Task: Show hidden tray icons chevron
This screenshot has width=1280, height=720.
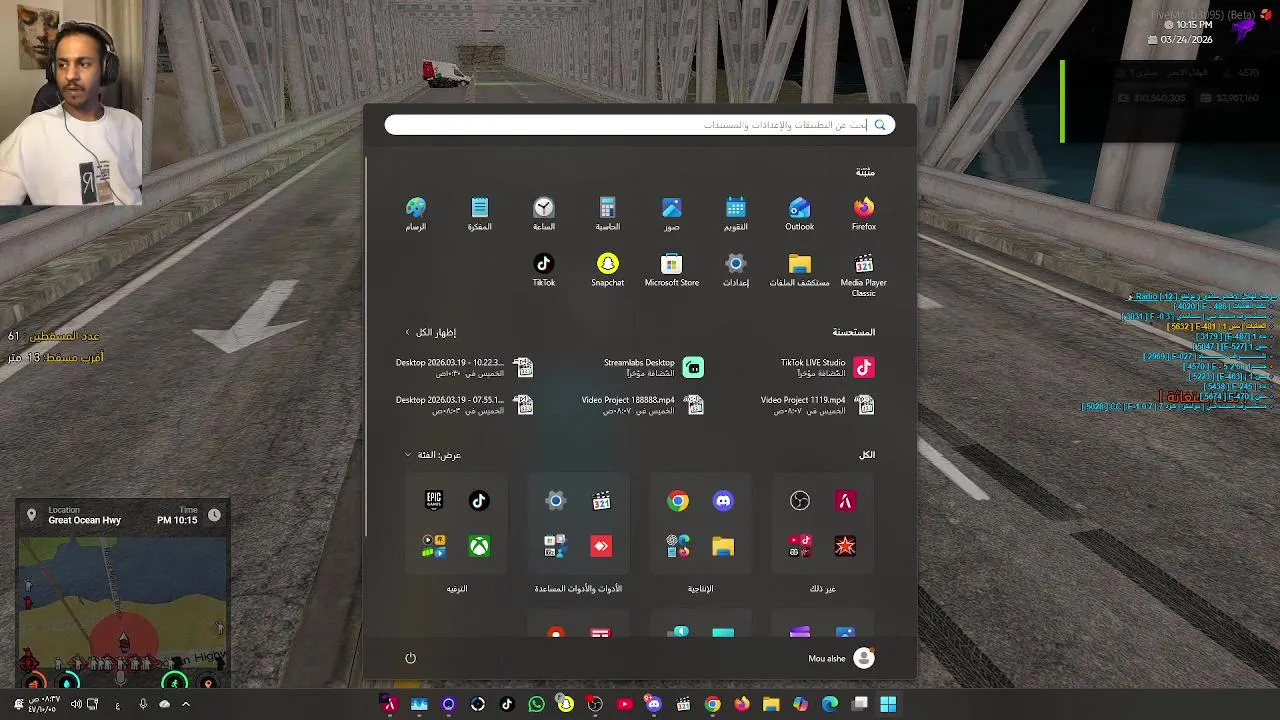Action: (185, 704)
